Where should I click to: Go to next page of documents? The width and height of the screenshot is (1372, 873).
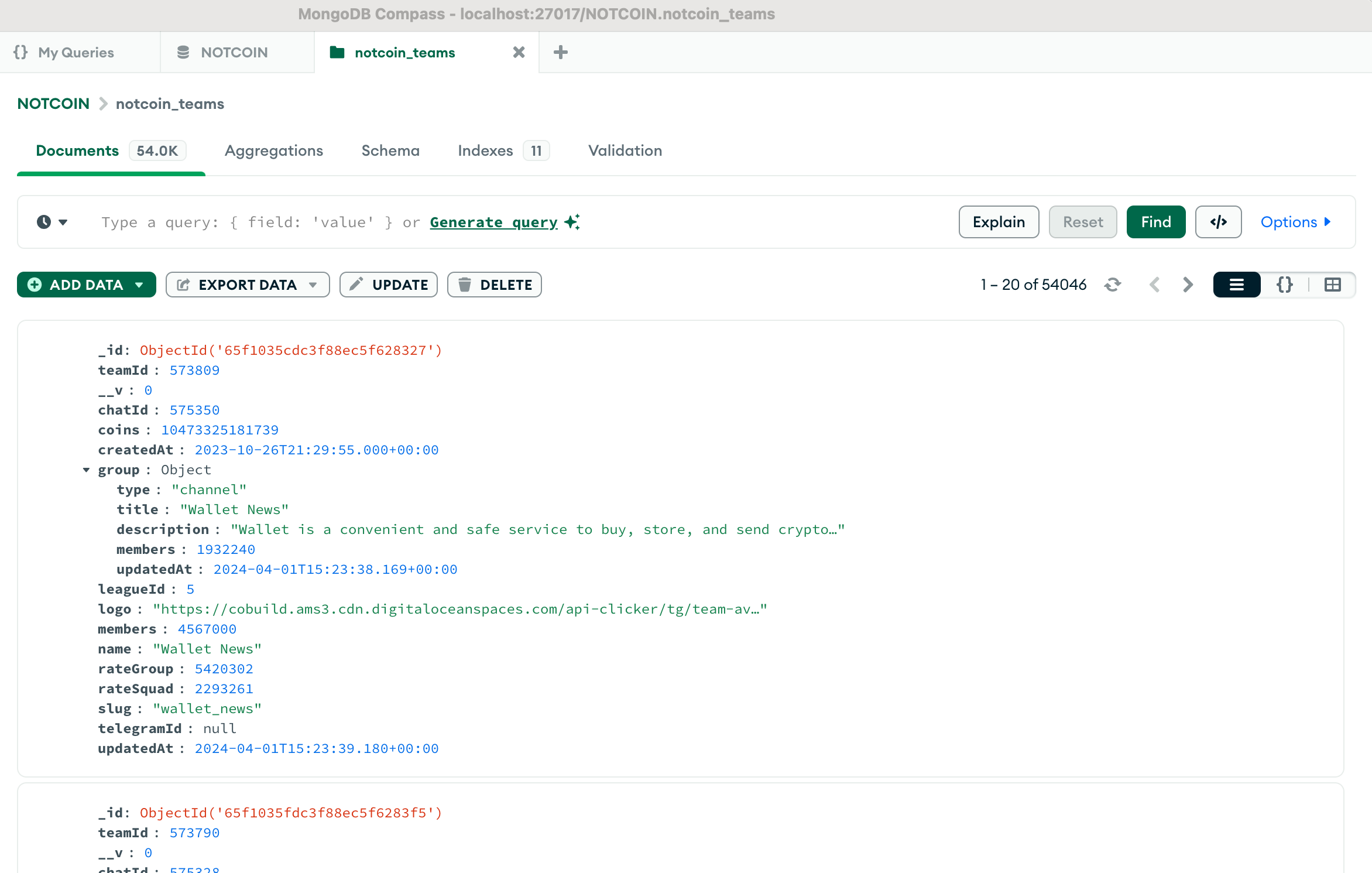1188,285
